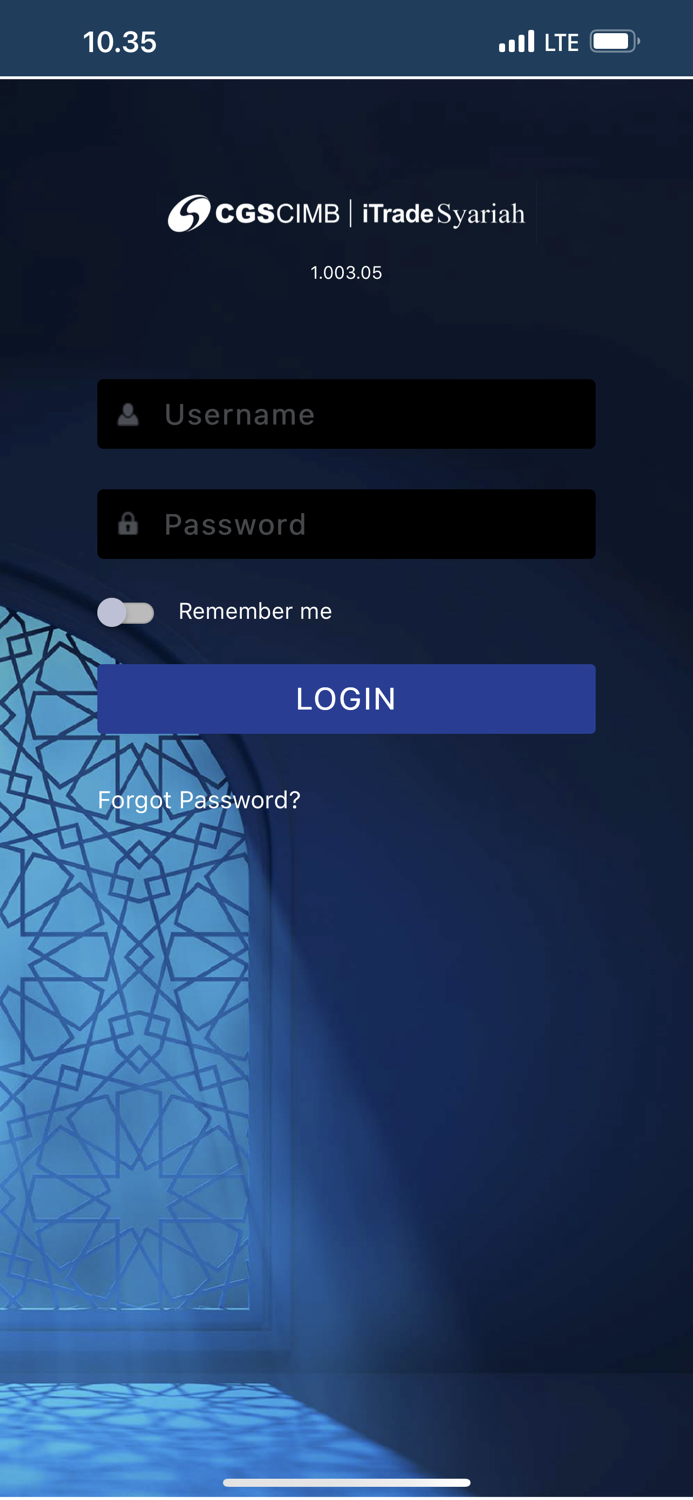Tap the CGS CIMB swirl logo icon
This screenshot has height=1500, width=693.
(x=189, y=213)
